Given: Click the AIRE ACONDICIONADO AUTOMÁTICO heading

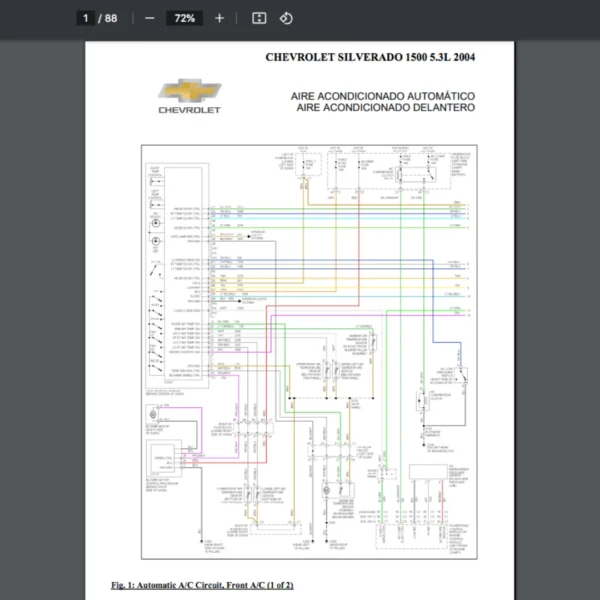Looking at the screenshot, I should tap(382, 96).
